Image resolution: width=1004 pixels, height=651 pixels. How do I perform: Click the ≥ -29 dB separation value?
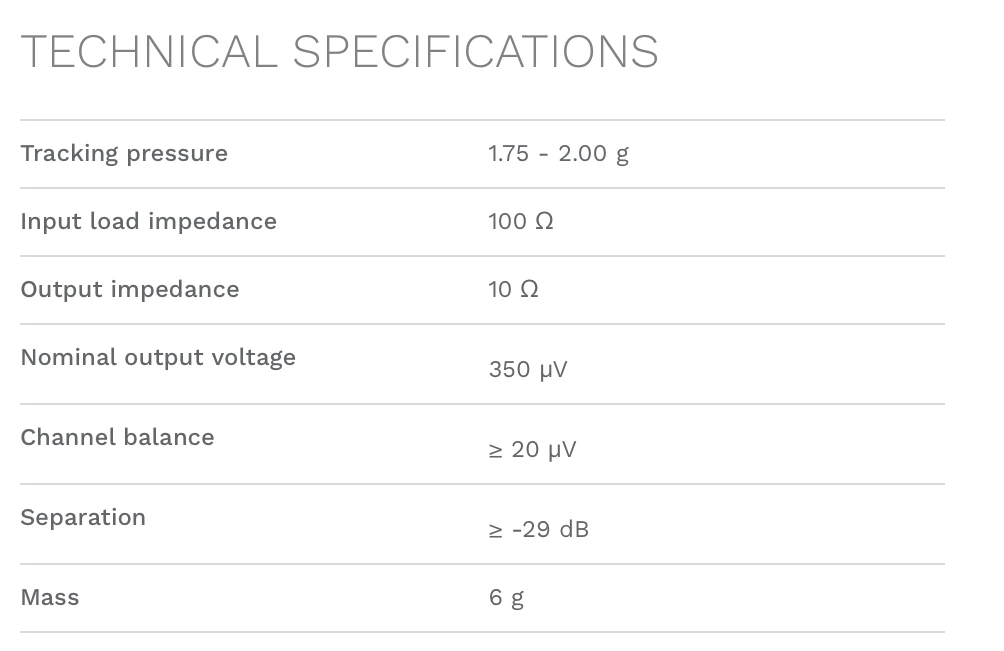[538, 529]
